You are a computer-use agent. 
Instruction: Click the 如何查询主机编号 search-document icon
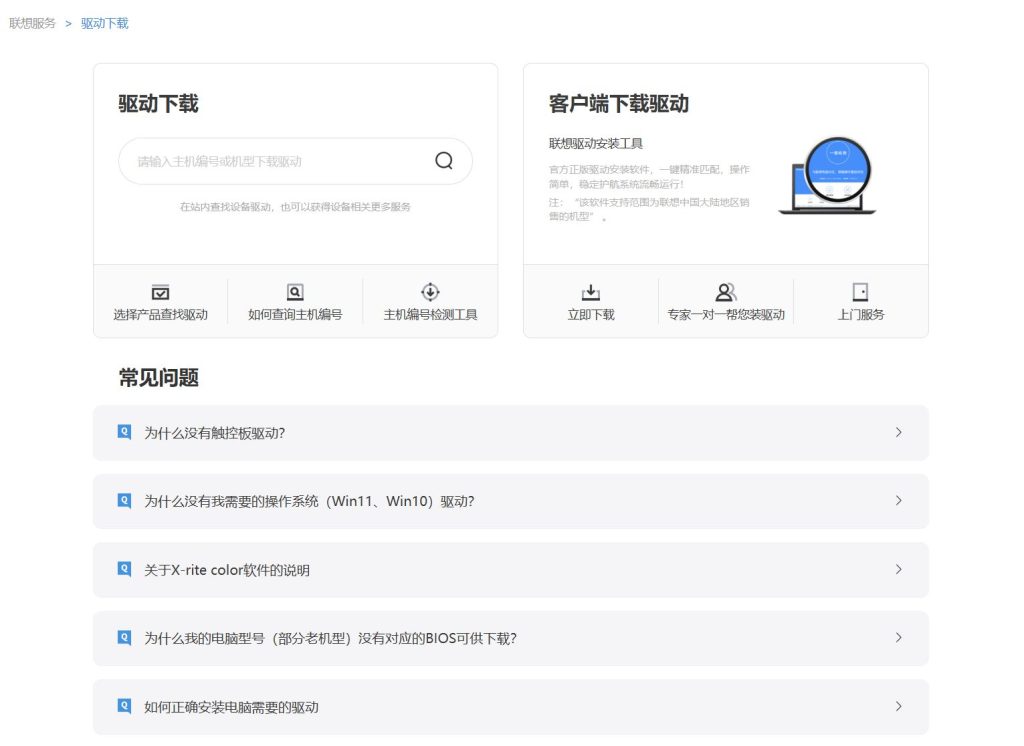[295, 292]
